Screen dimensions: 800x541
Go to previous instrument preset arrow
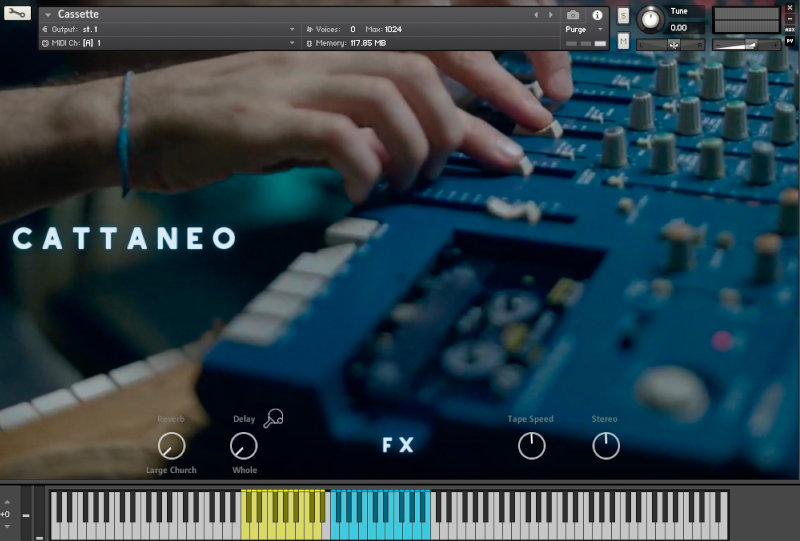pos(536,15)
